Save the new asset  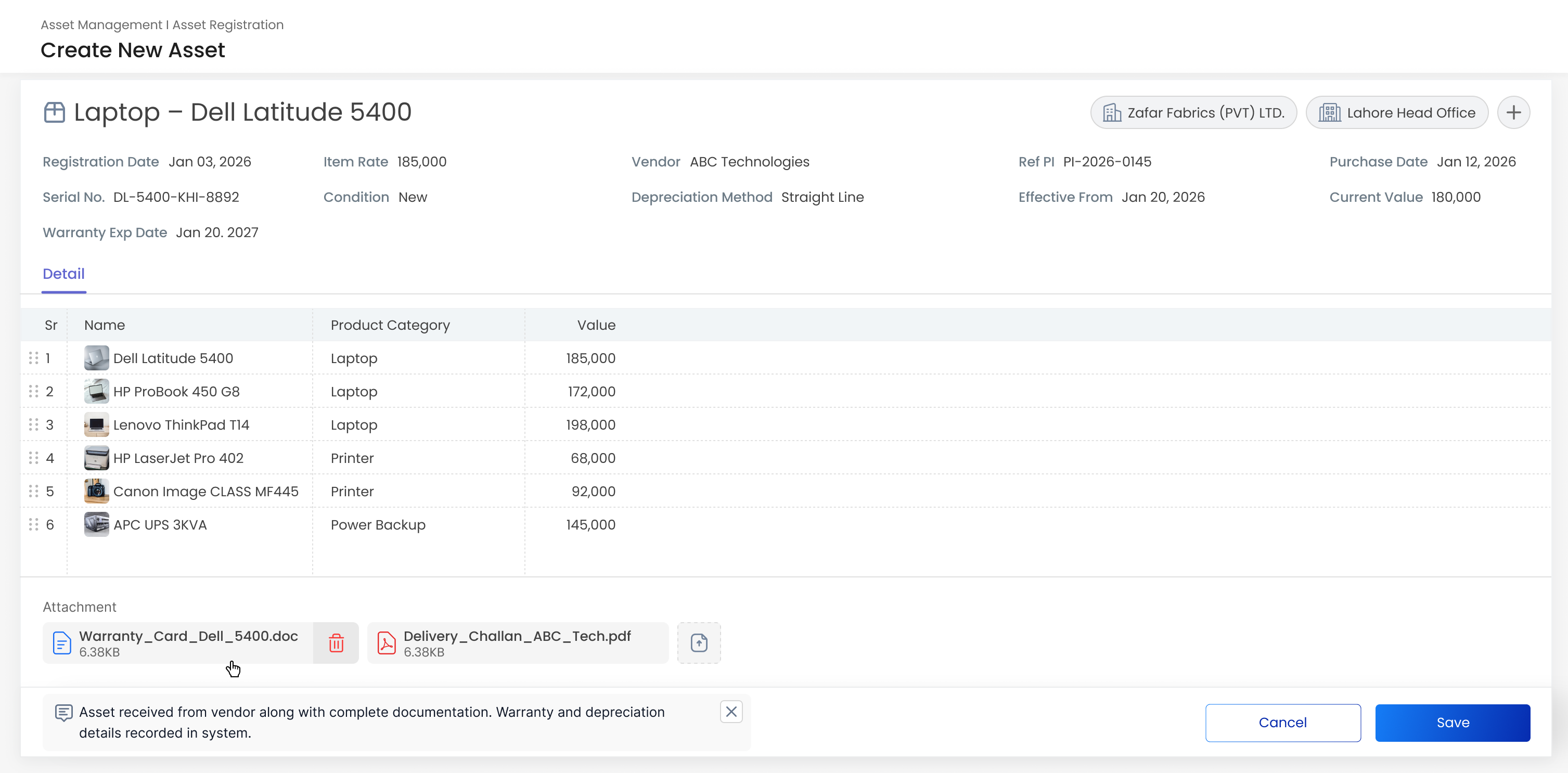coord(1453,723)
